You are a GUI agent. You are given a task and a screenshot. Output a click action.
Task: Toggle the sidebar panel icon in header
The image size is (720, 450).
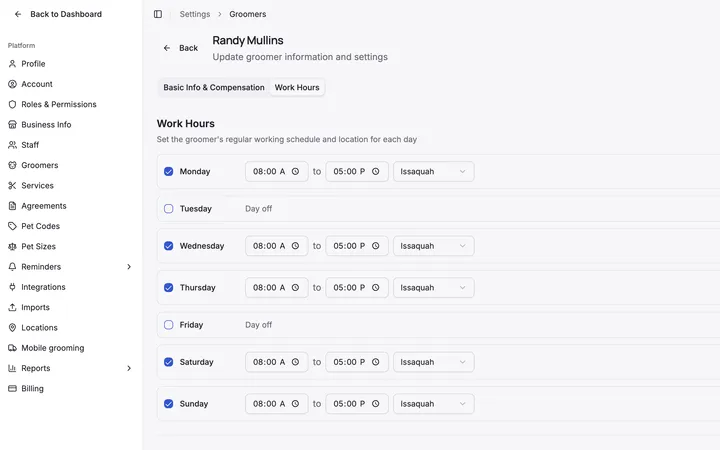[158, 14]
